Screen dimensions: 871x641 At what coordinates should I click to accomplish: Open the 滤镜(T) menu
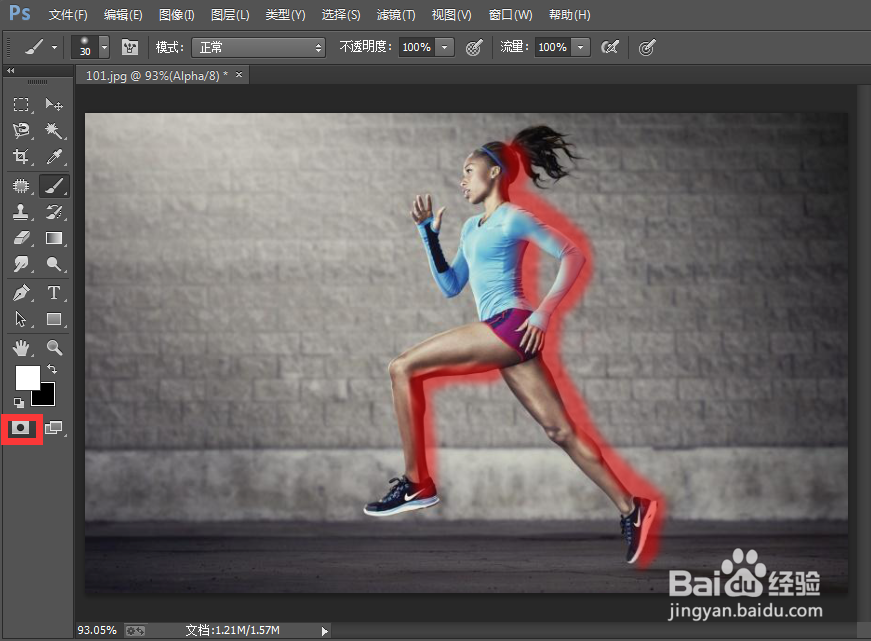click(396, 15)
